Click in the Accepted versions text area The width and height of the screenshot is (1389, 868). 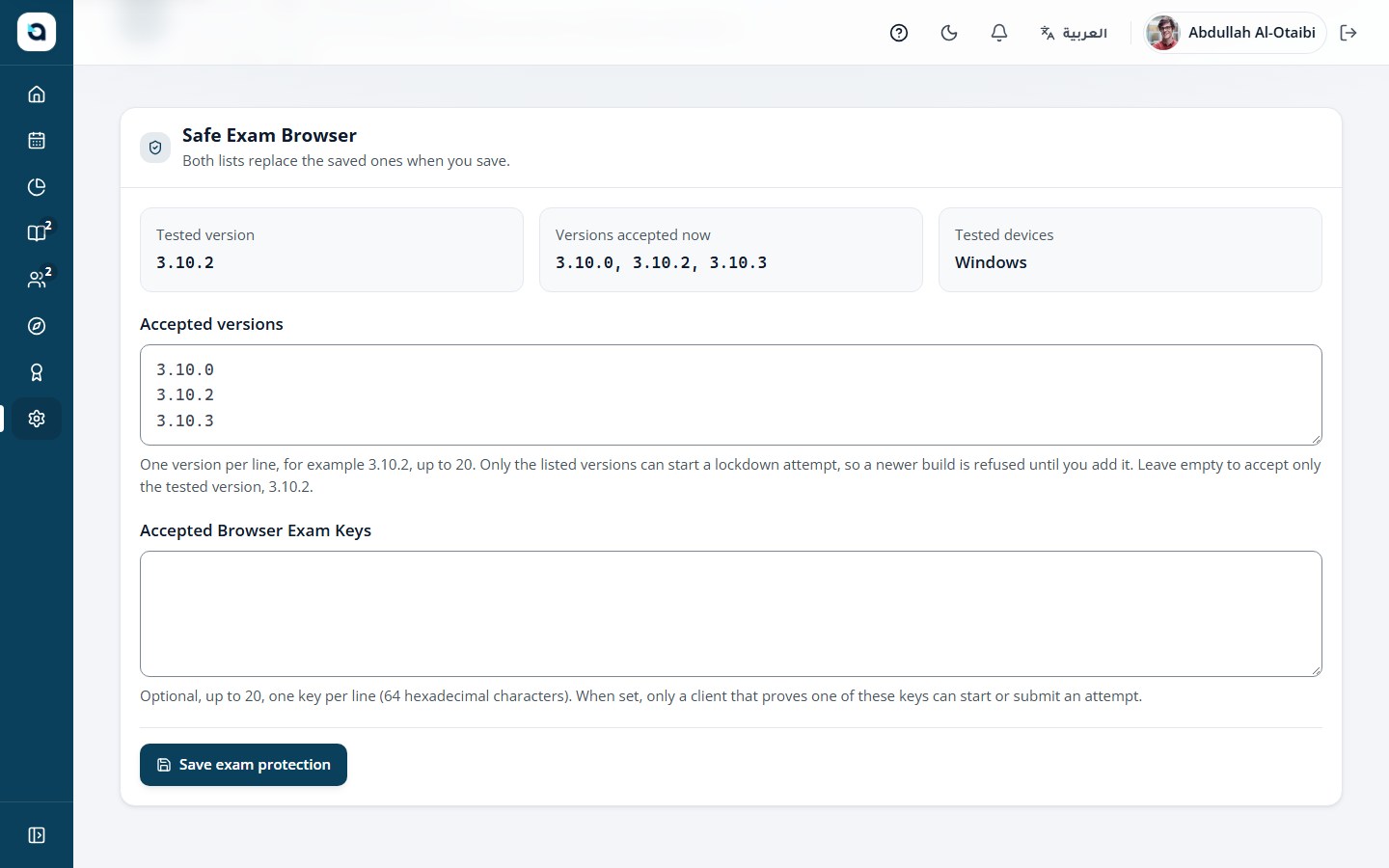pos(731,395)
